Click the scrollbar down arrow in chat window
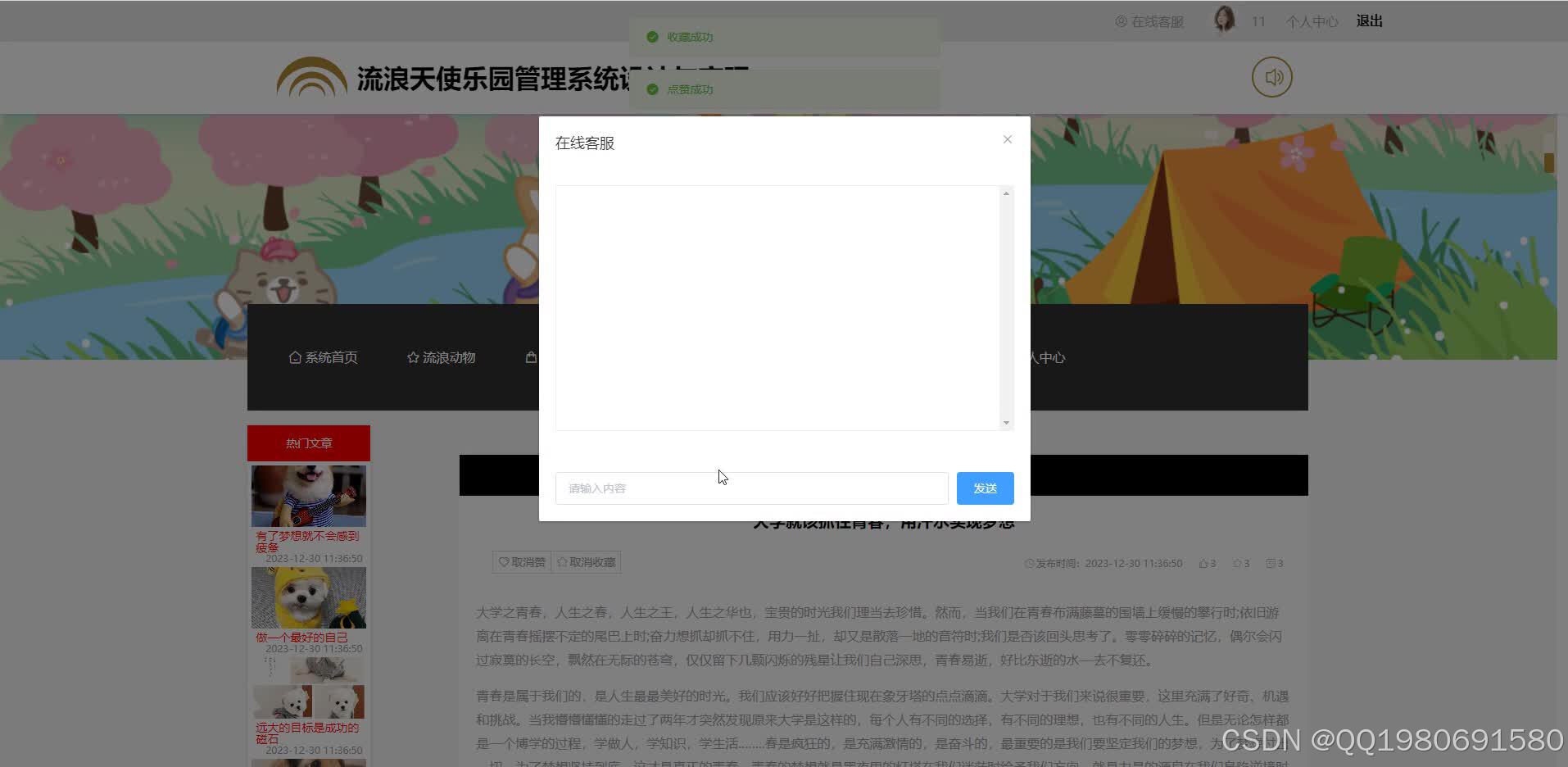The height and width of the screenshot is (767, 1568). [1006, 422]
